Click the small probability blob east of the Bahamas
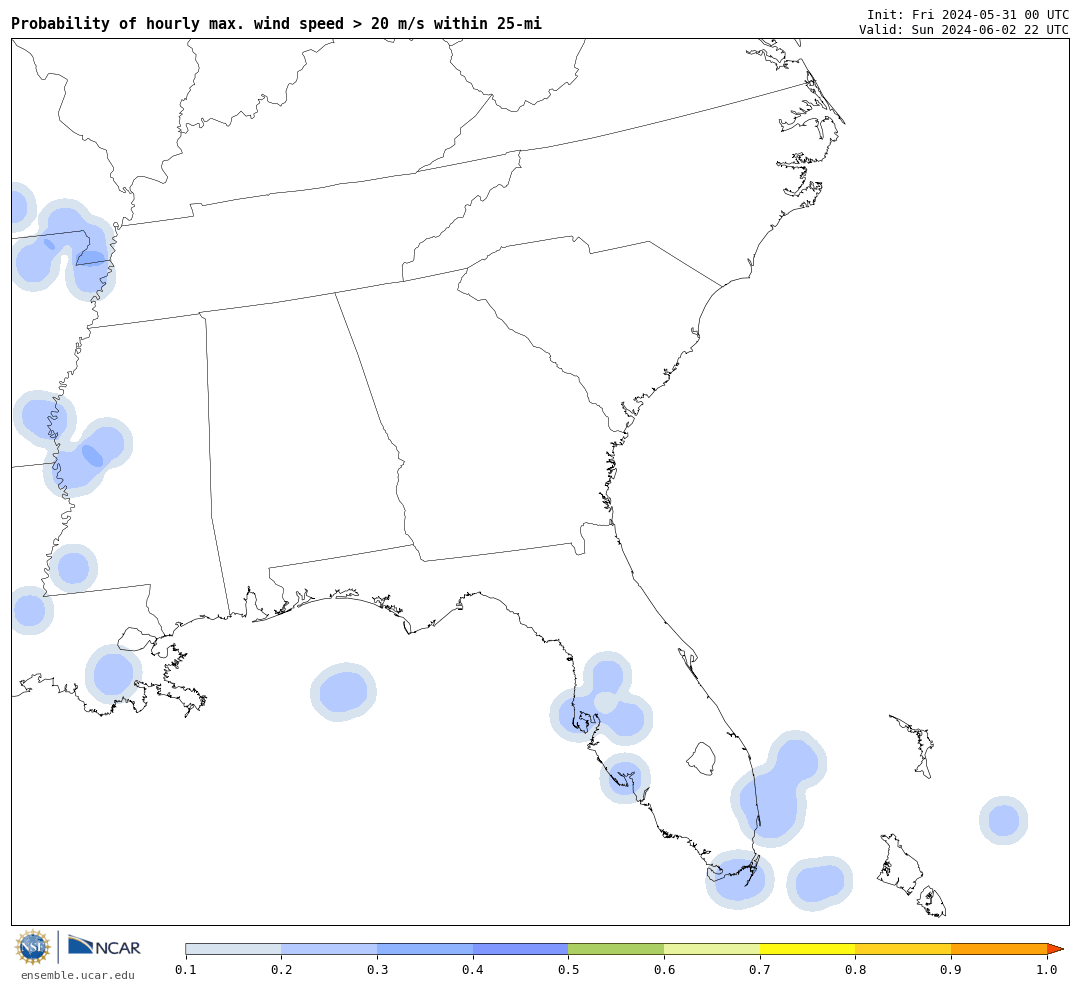The width and height of the screenshot is (1080, 988). 1004,820
